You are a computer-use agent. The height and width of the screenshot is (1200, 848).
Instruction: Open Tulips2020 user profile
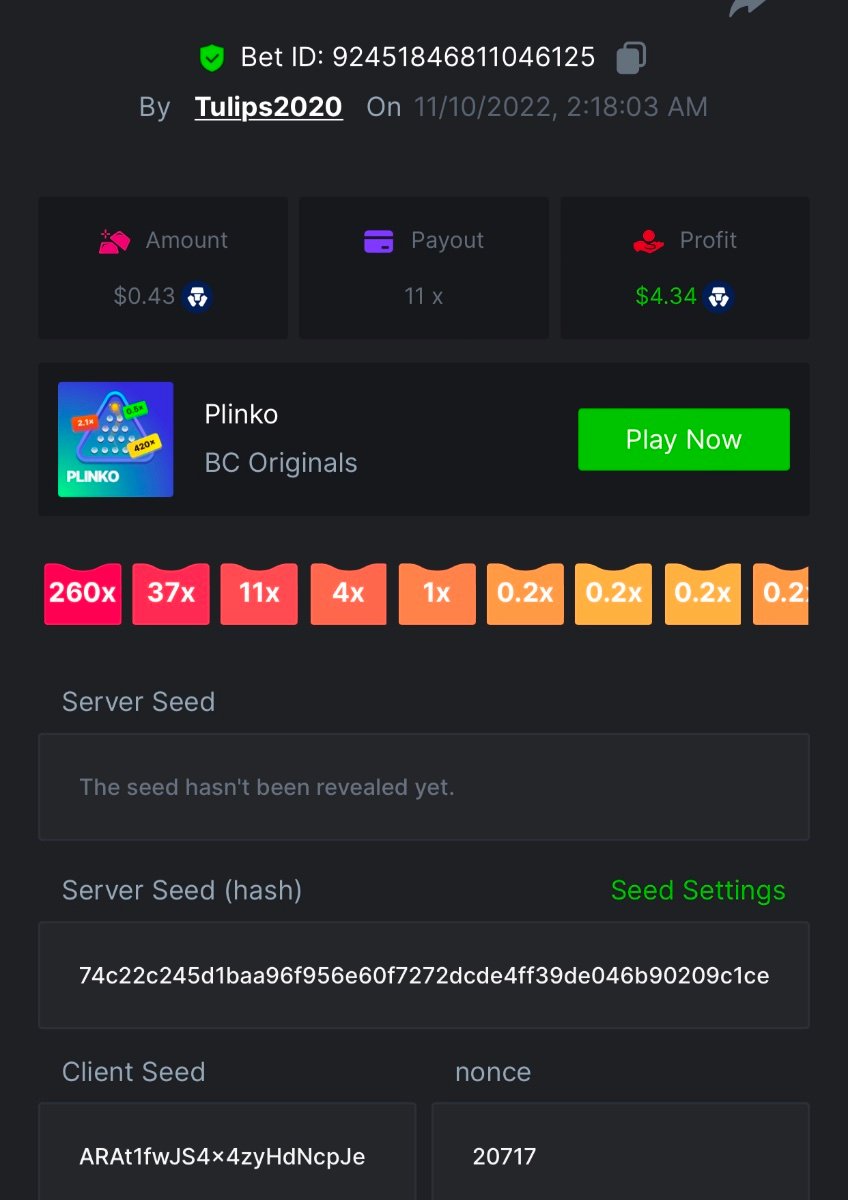pyautogui.click(x=268, y=107)
